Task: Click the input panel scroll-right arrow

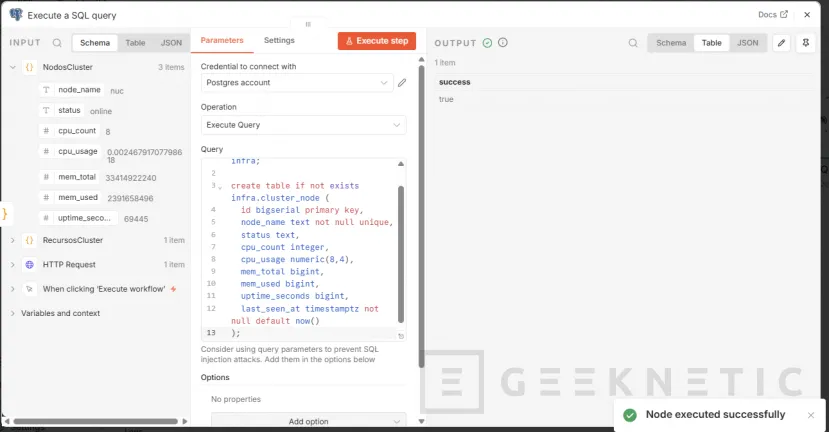Action: [x=185, y=421]
